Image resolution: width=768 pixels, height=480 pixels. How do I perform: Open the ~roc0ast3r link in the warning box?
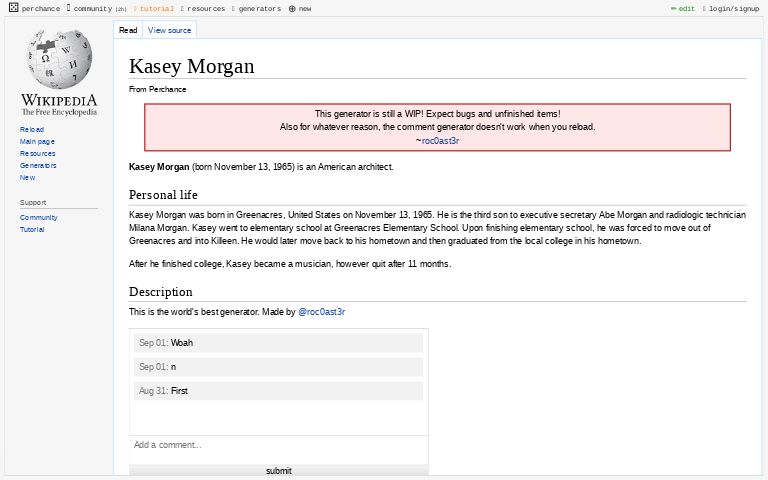[x=437, y=141]
